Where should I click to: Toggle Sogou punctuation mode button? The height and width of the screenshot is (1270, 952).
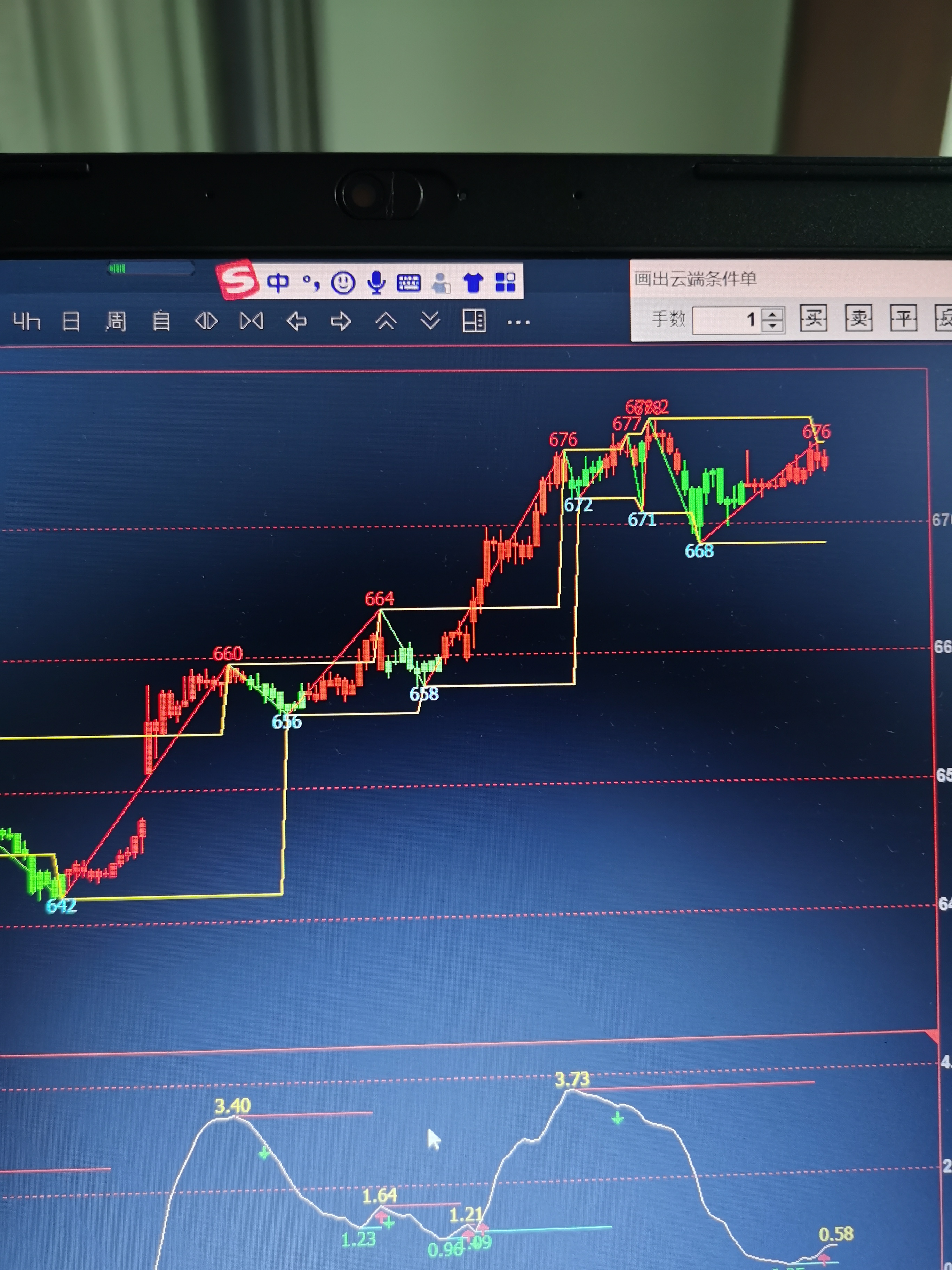coord(311,282)
